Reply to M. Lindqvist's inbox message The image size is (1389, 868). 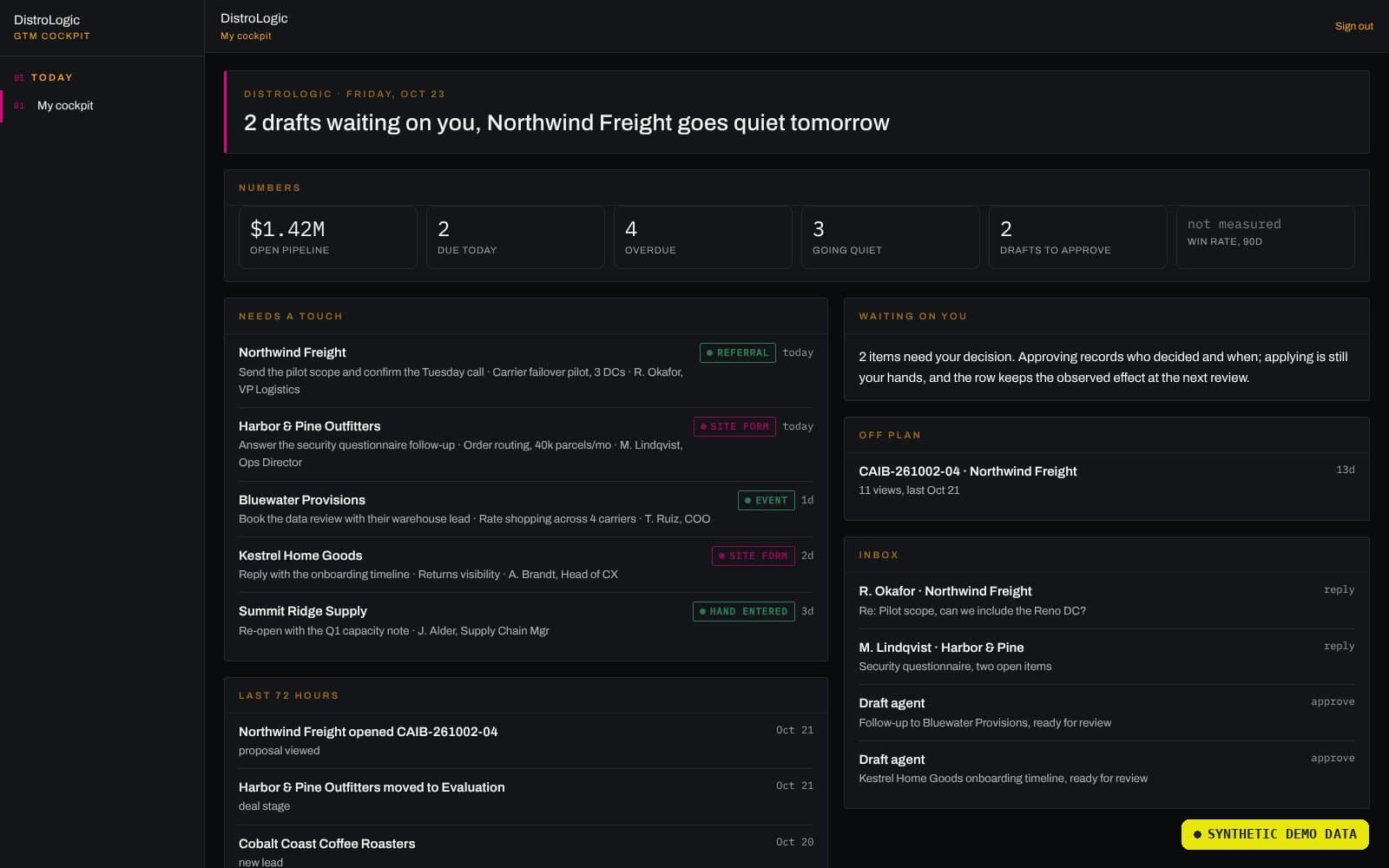[x=1339, y=646]
